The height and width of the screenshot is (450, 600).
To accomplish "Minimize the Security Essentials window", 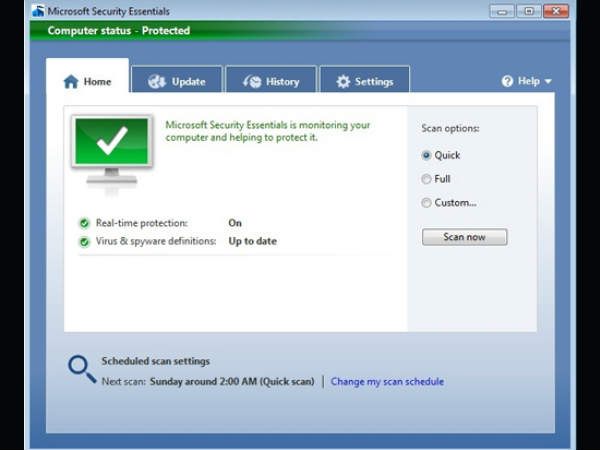I will 502,11.
